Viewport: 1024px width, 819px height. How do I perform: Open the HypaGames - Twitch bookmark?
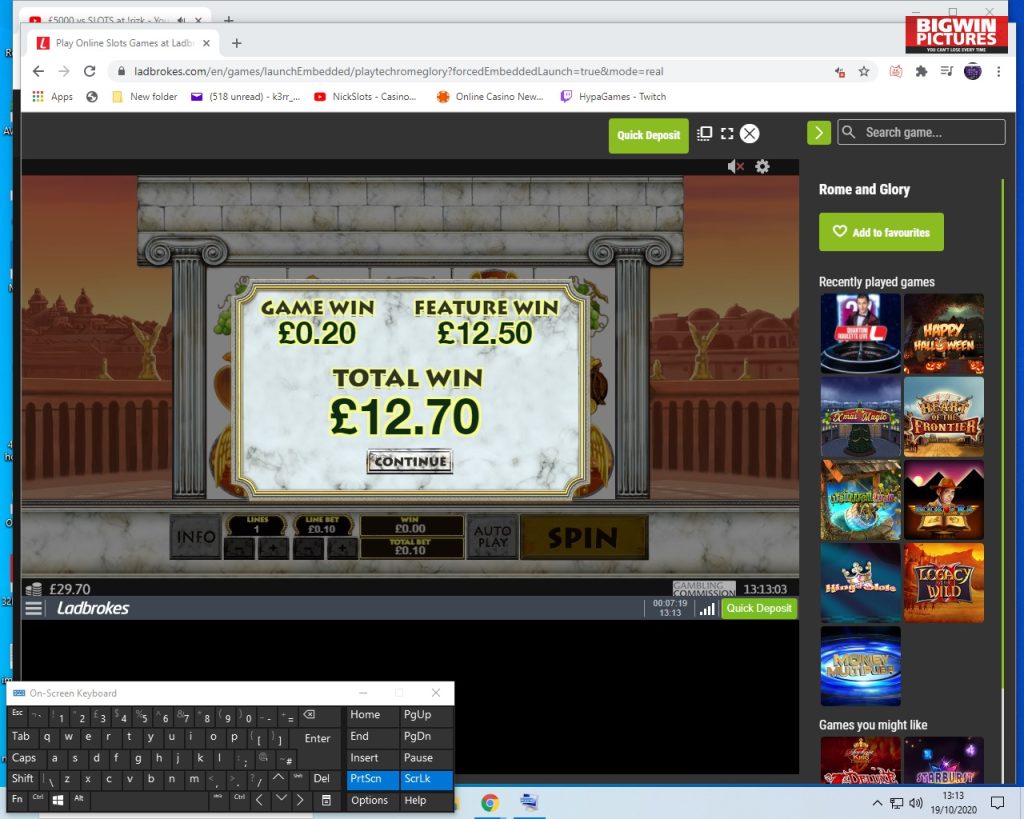pos(613,97)
